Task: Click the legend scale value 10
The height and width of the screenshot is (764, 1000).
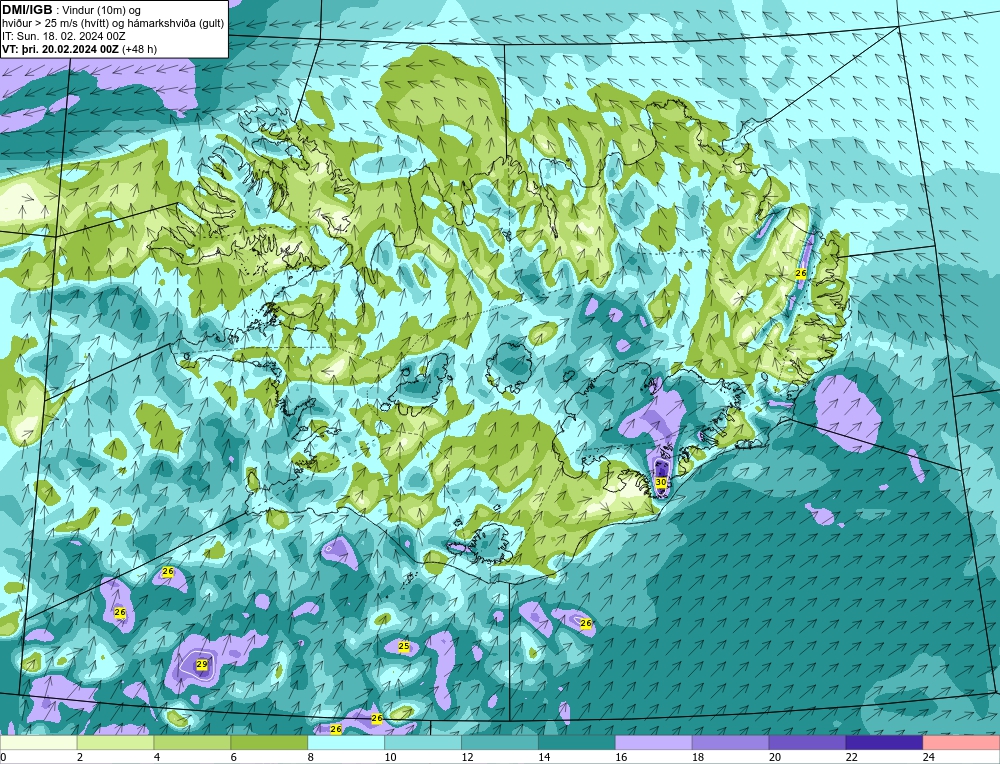Action: pyautogui.click(x=390, y=757)
